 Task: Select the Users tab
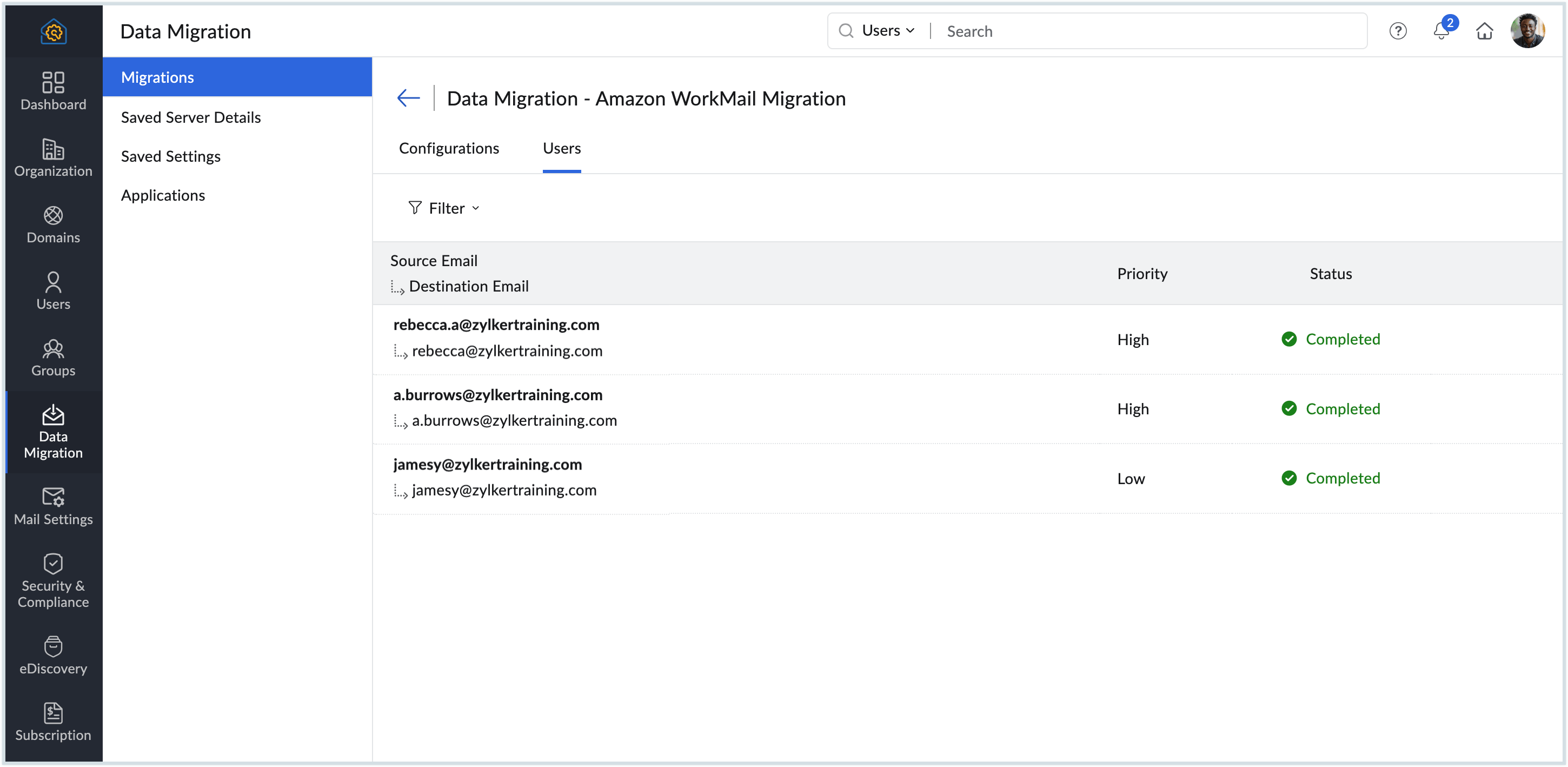click(561, 149)
